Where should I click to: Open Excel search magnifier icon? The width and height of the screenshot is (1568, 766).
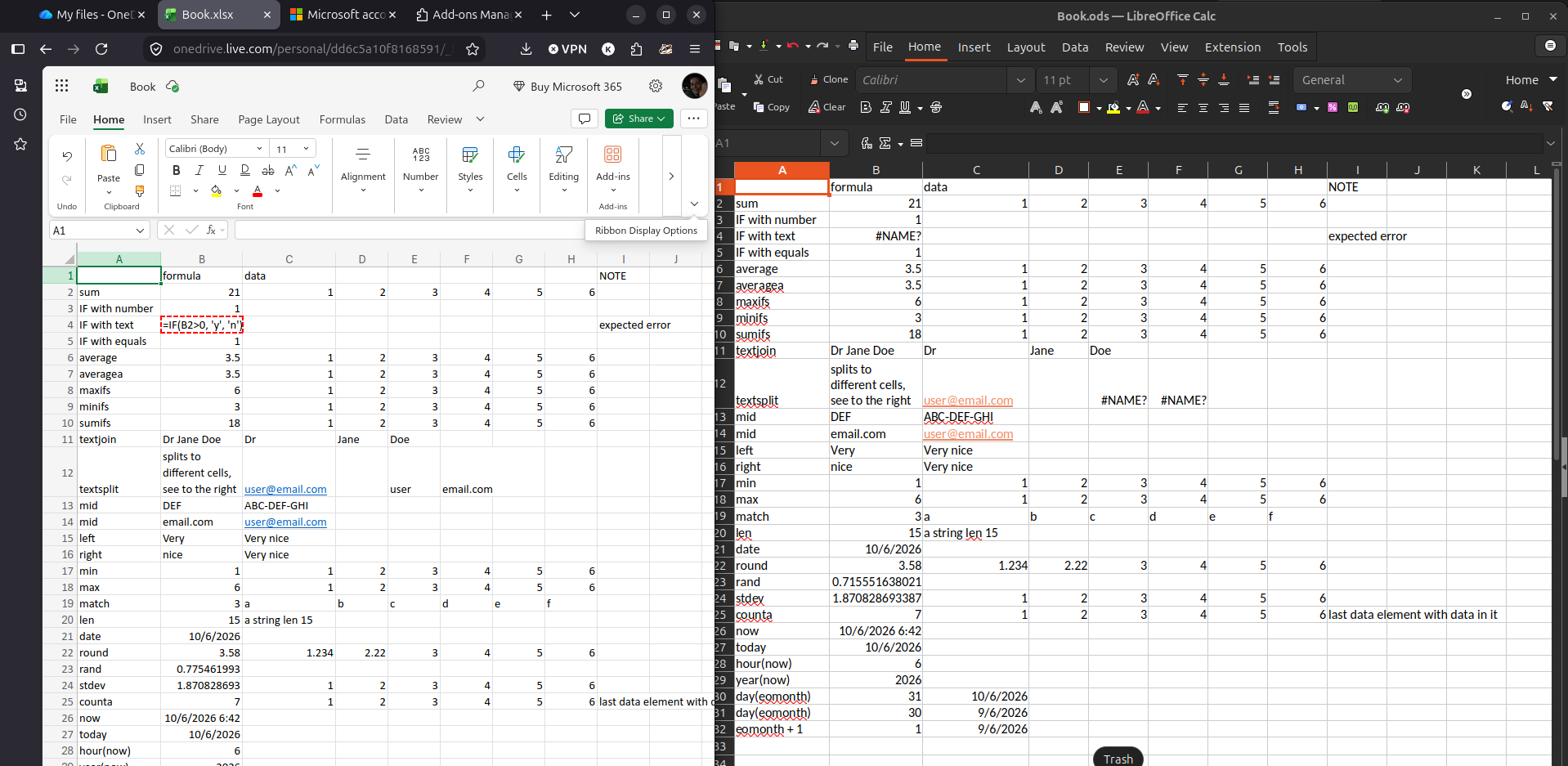(478, 86)
